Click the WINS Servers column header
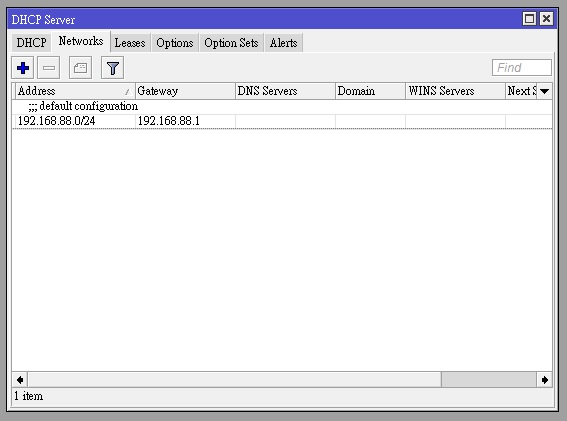This screenshot has width=567, height=421. [455, 91]
